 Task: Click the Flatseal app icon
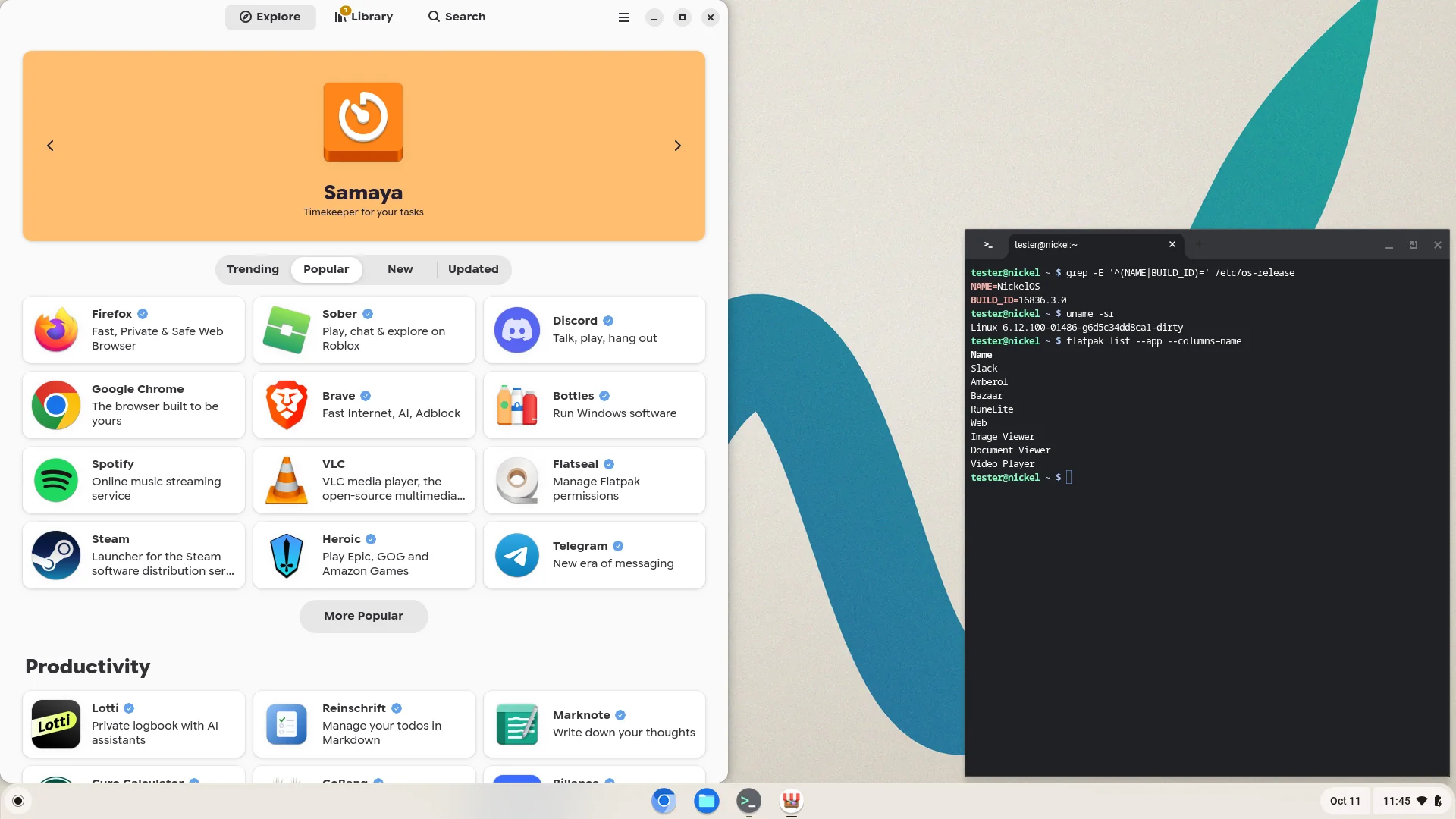click(x=517, y=480)
